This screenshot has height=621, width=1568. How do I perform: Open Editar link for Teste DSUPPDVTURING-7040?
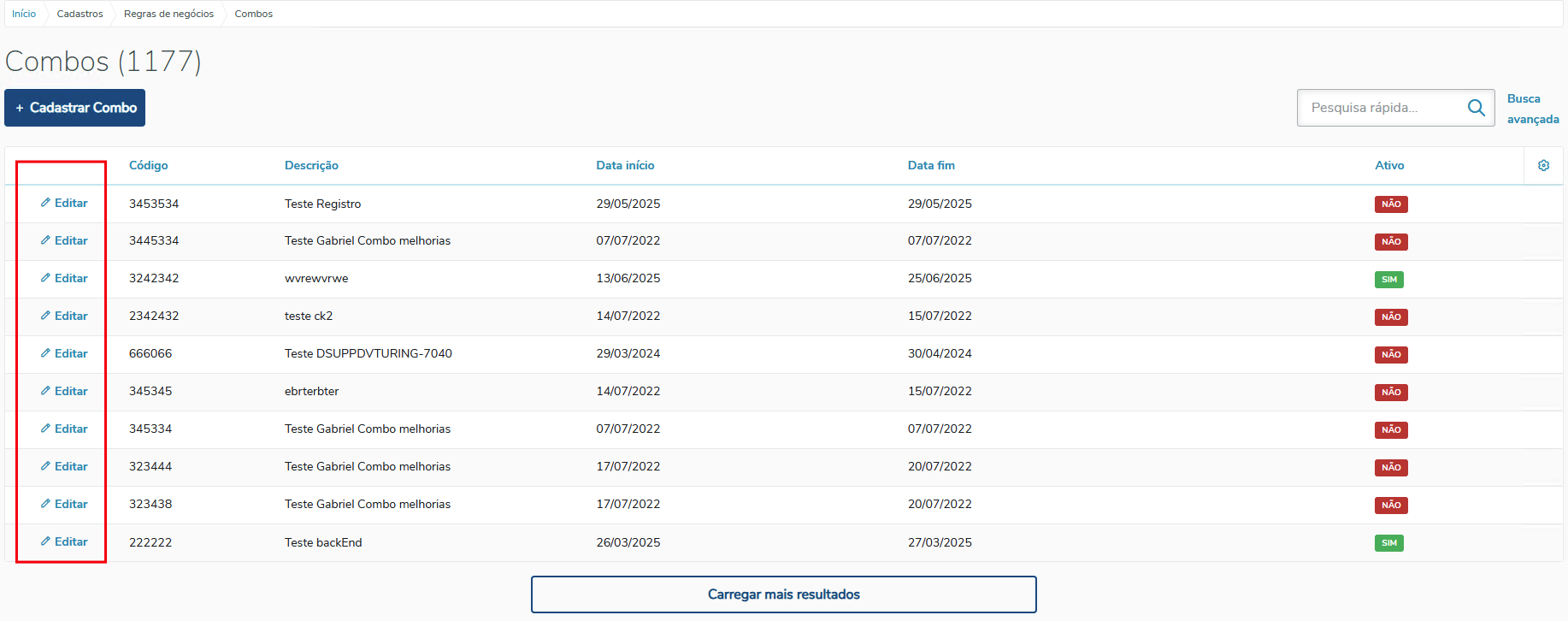point(64,353)
